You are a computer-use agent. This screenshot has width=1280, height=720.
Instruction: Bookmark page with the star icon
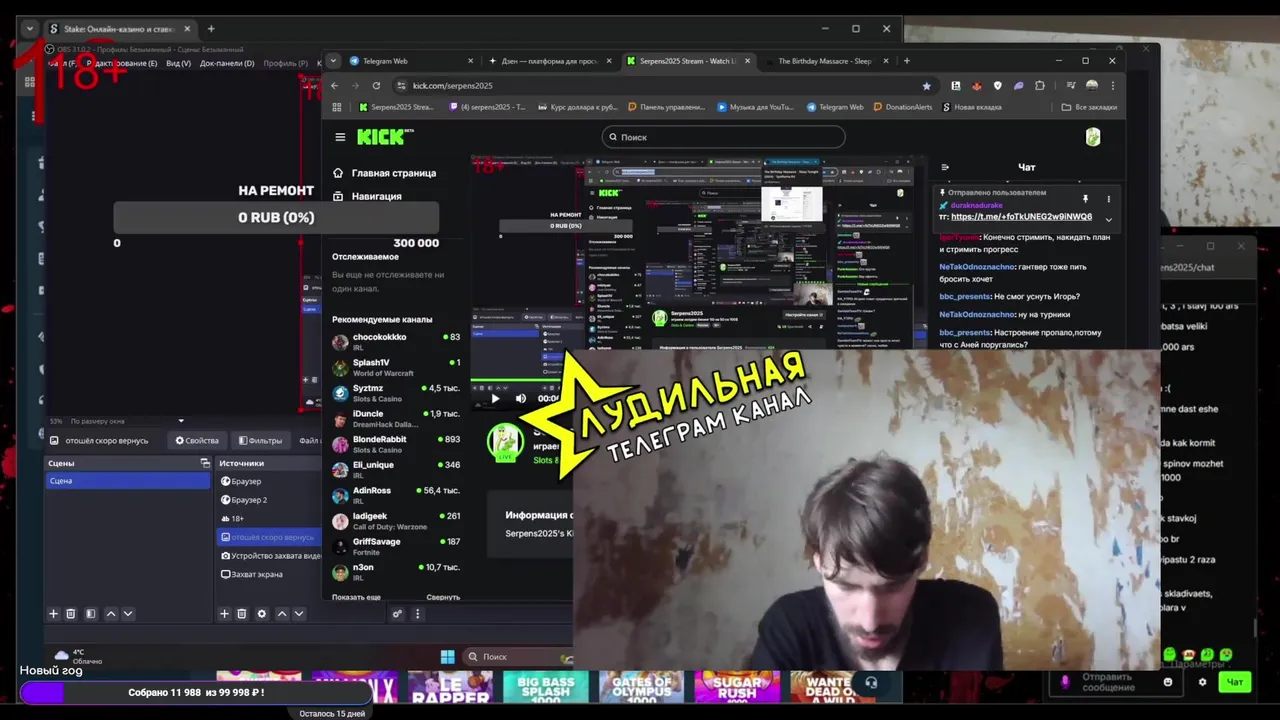[x=926, y=86]
